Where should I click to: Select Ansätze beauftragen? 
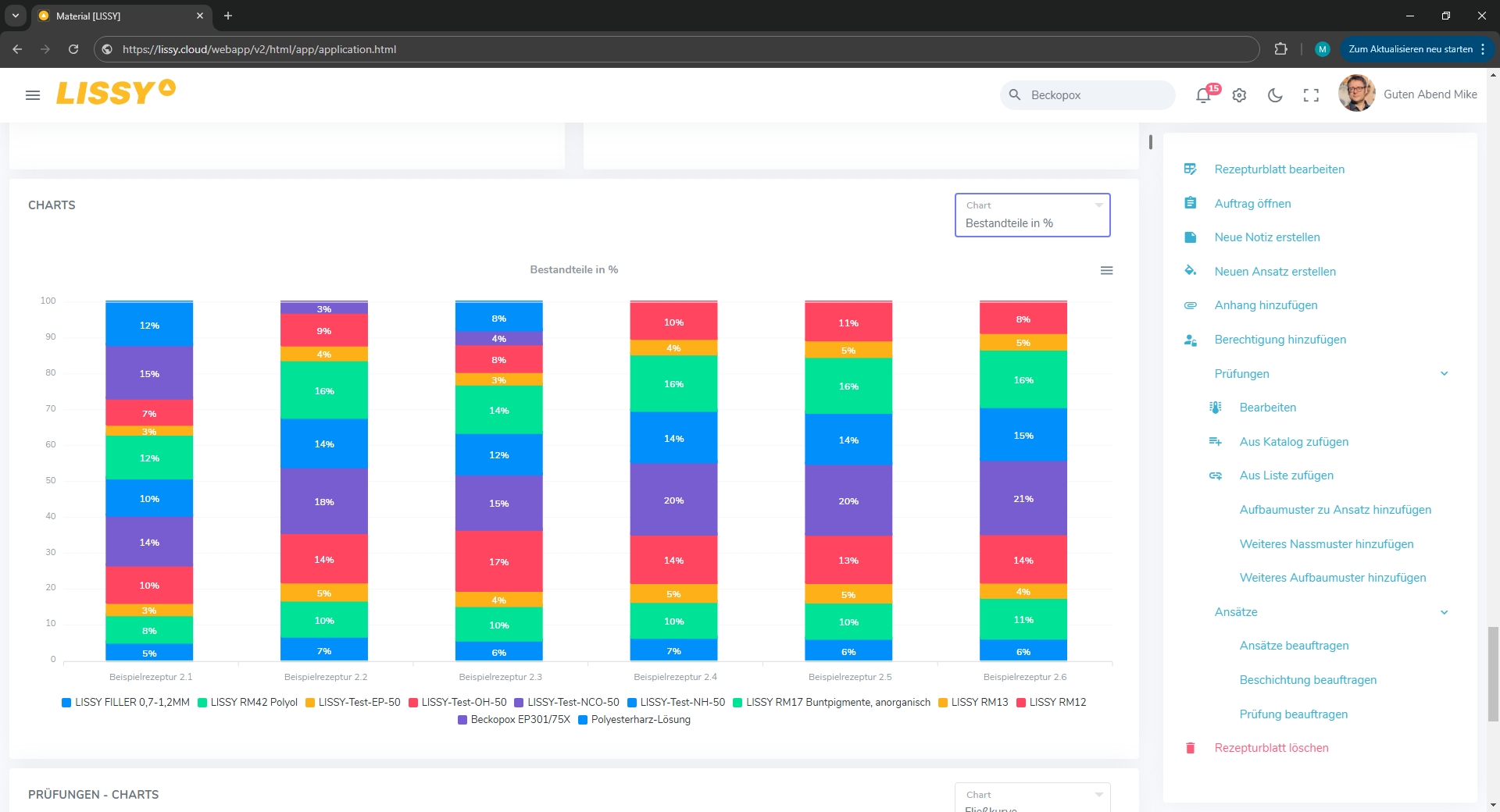(1294, 646)
